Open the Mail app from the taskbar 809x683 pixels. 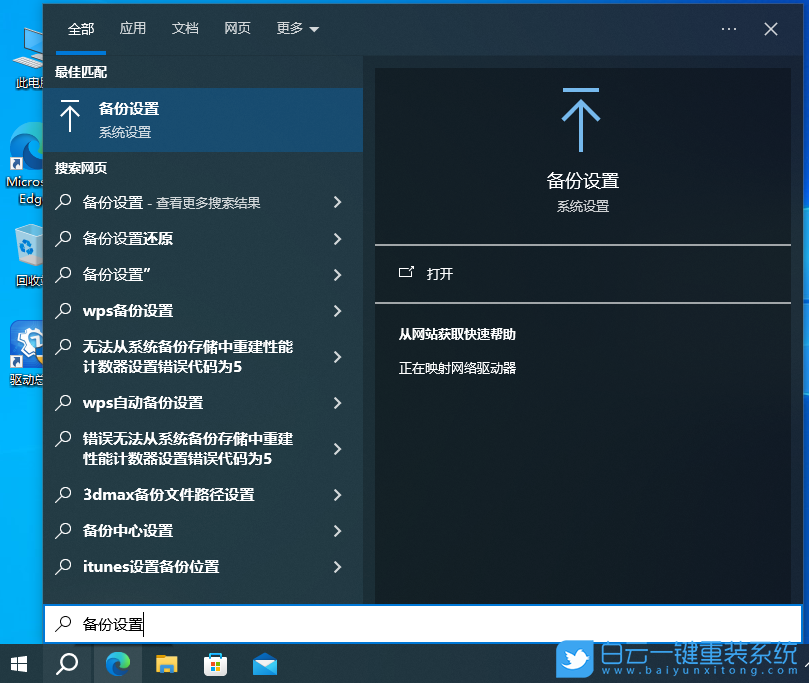pos(264,663)
